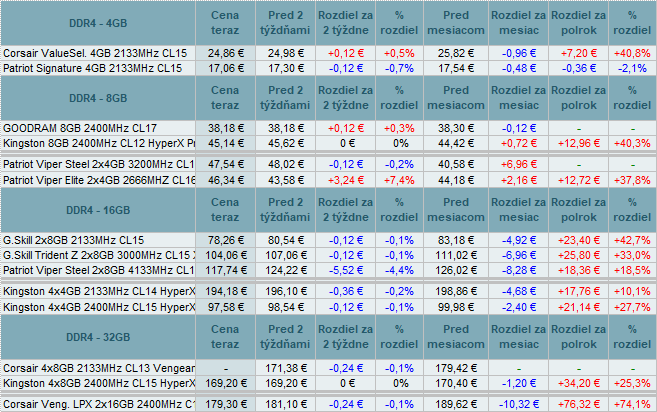Click Kingston 8GB 2400MHz CL12 HyperX row name
Image resolution: width=657 pixels, height=412 pixels.
coord(98,143)
